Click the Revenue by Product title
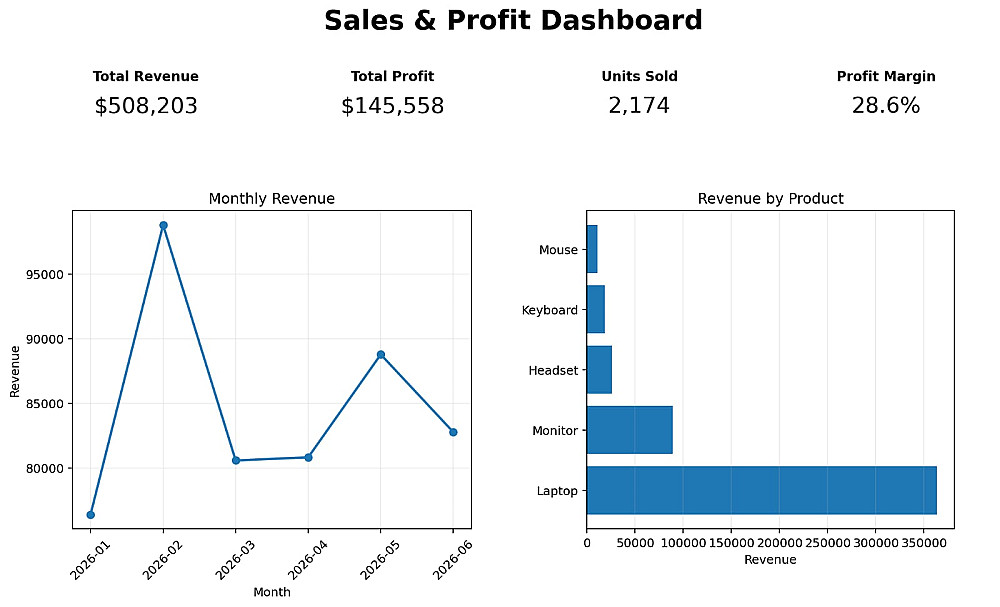This screenshot has height=607, width=1000. (x=770, y=199)
